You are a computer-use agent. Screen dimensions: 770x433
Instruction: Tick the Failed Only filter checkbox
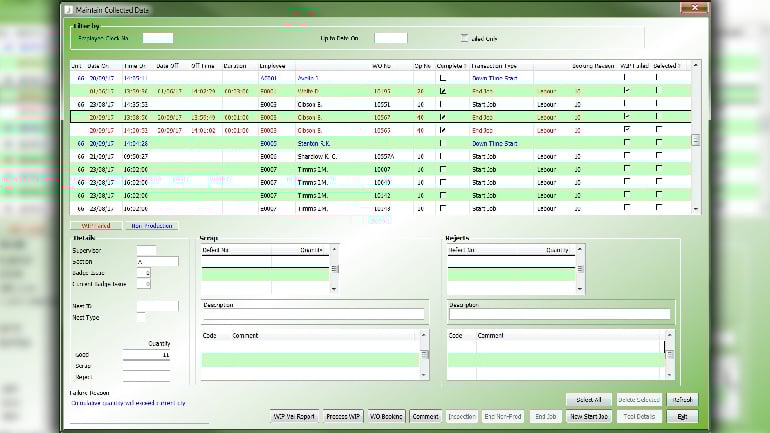[464, 38]
